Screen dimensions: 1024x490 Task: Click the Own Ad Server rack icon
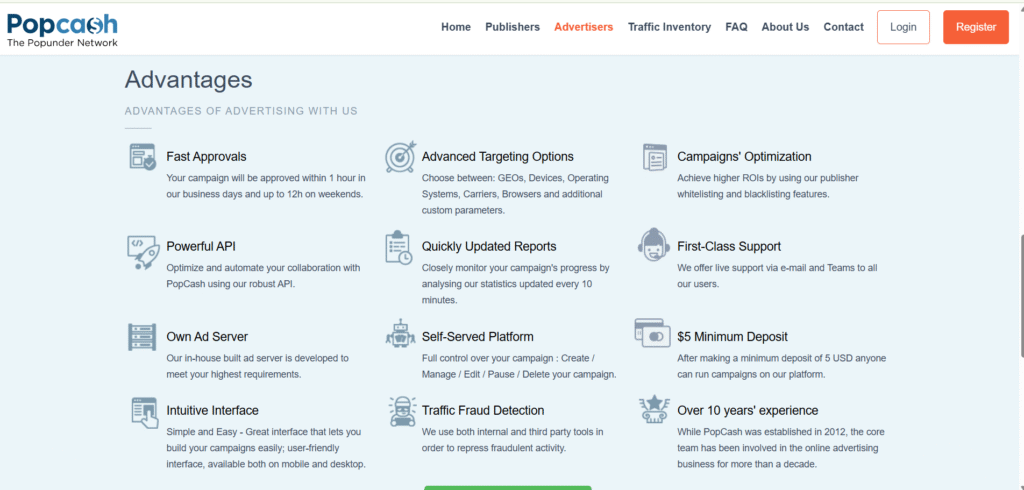[143, 337]
